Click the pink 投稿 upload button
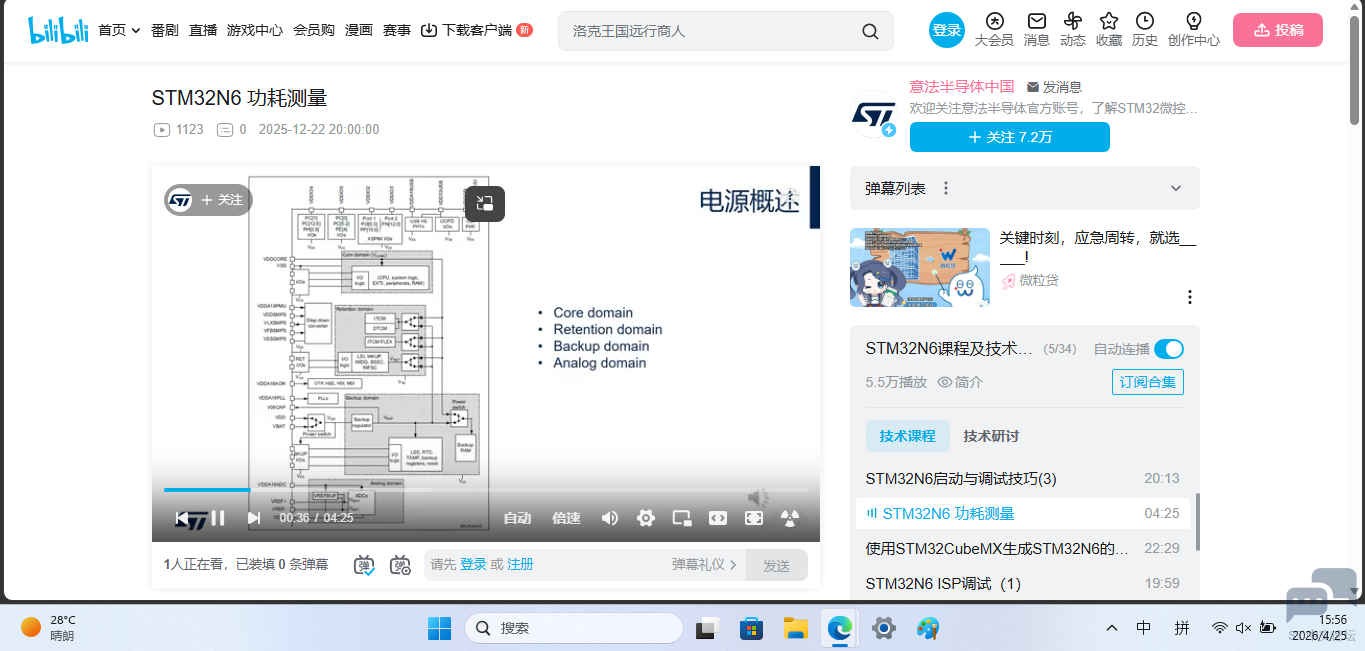This screenshot has height=651, width=1365. [x=1278, y=30]
